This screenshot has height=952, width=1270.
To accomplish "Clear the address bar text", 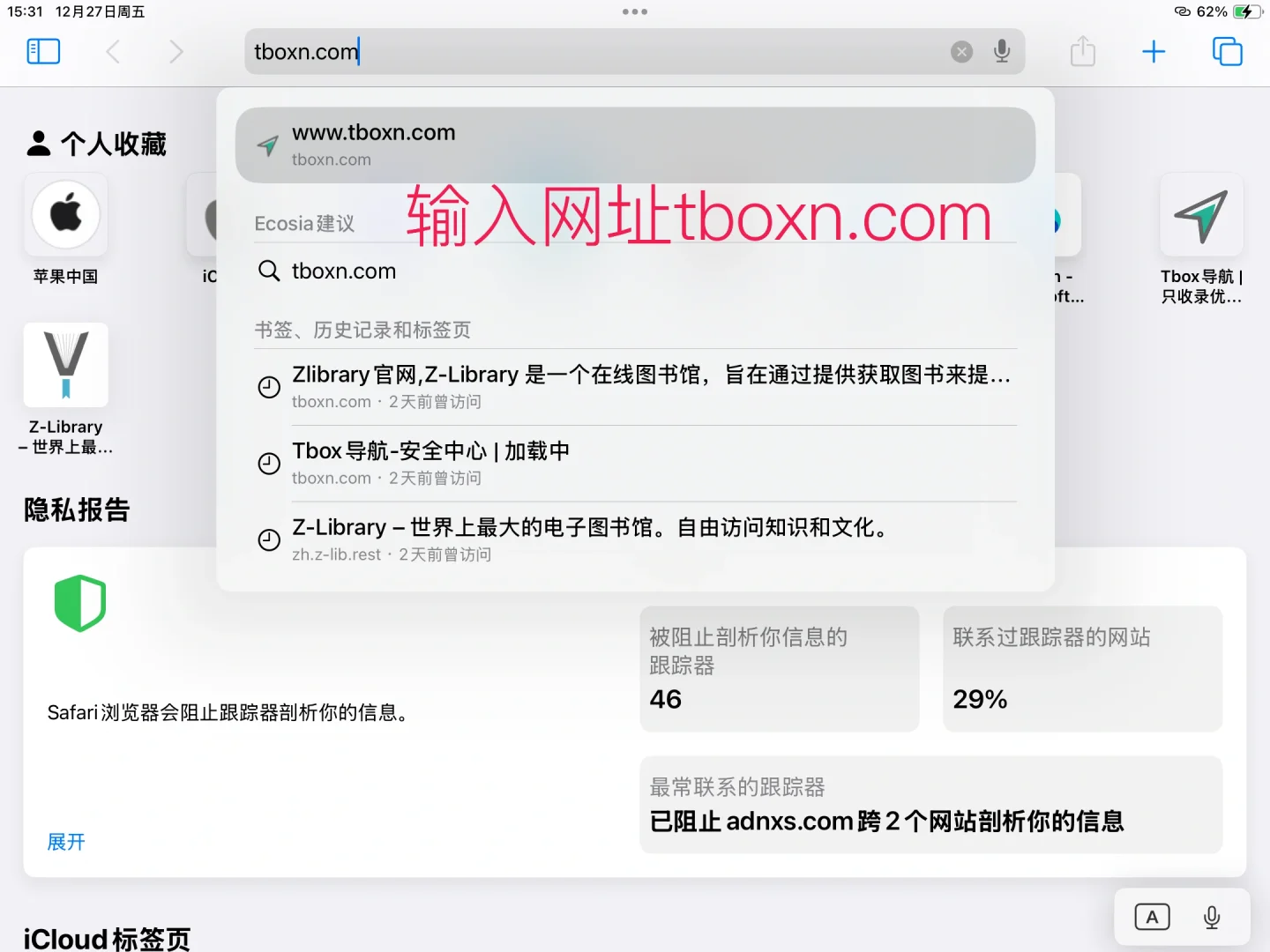I will tap(961, 52).
